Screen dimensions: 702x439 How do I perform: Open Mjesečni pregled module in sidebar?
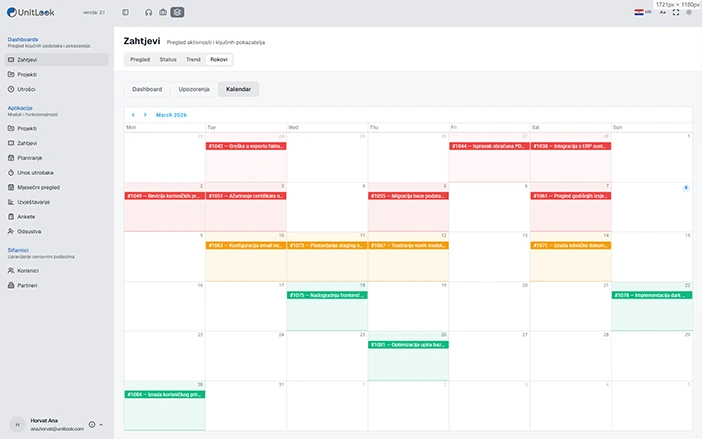[x=57, y=188]
